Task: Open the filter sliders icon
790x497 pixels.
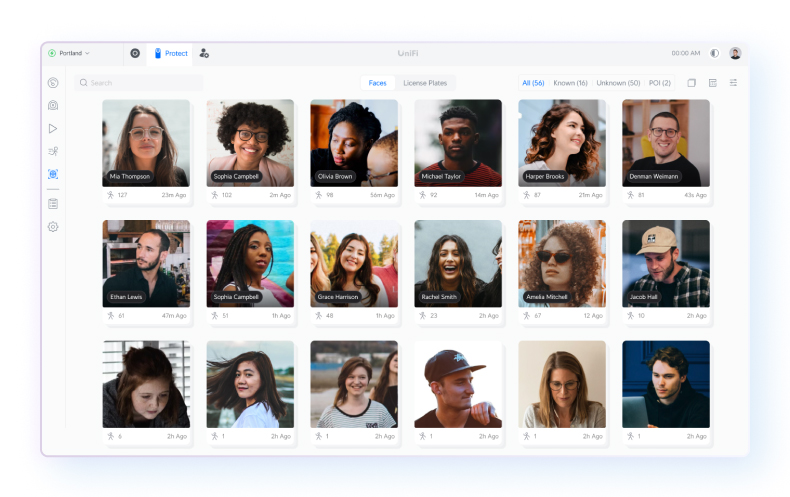Action: click(733, 83)
